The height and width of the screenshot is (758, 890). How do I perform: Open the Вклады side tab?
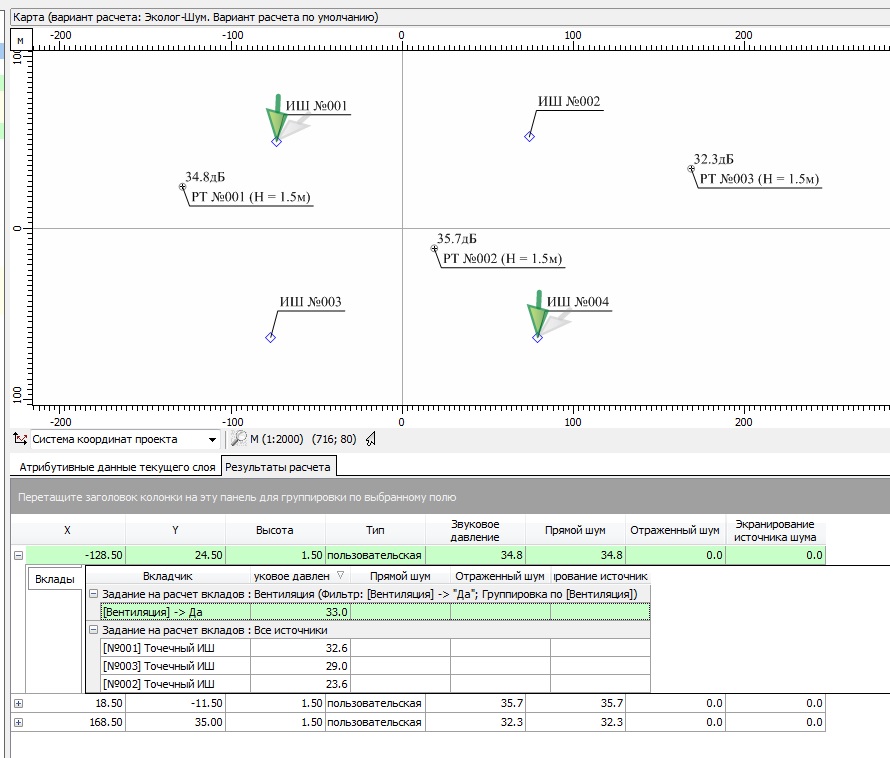[x=54, y=579]
